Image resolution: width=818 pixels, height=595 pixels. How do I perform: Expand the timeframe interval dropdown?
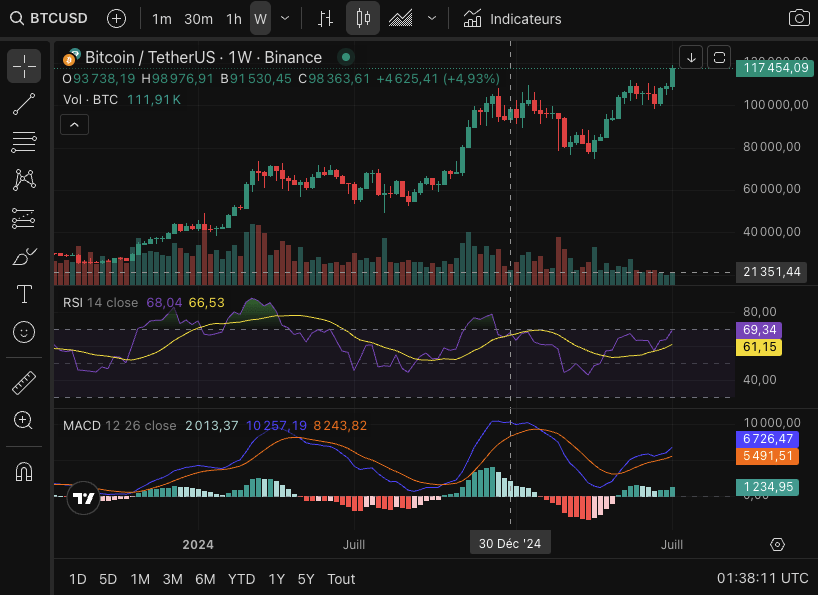[285, 19]
